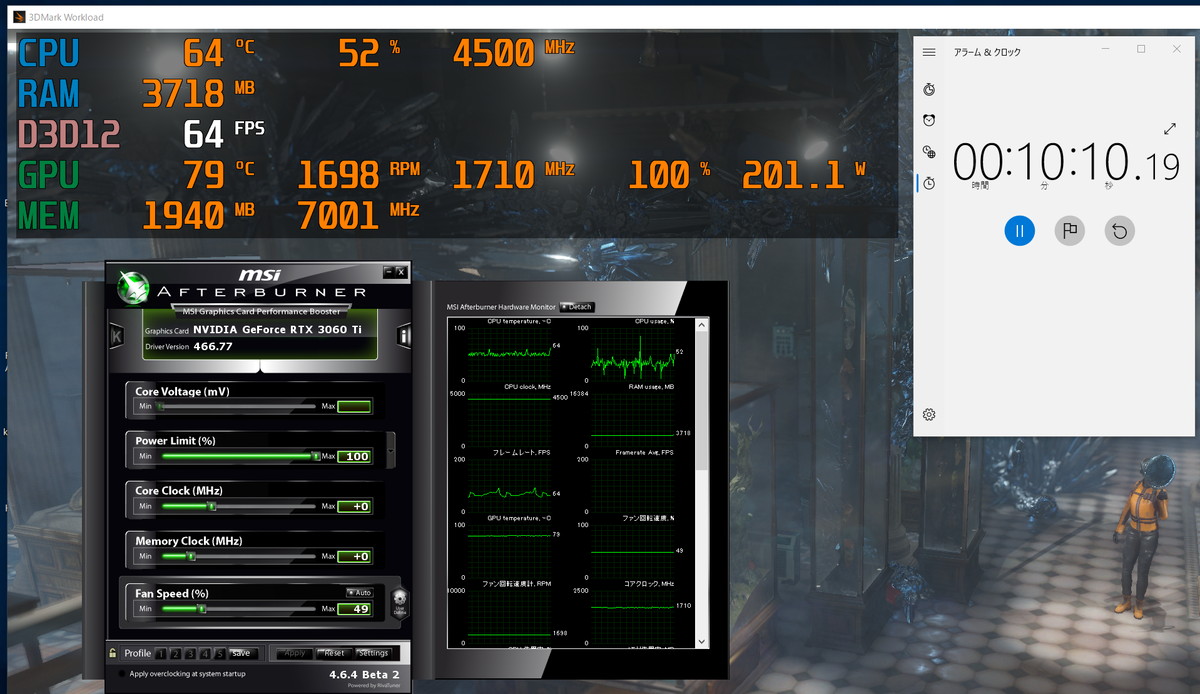
Task: Click the Core Clock slider
Action: (238, 506)
